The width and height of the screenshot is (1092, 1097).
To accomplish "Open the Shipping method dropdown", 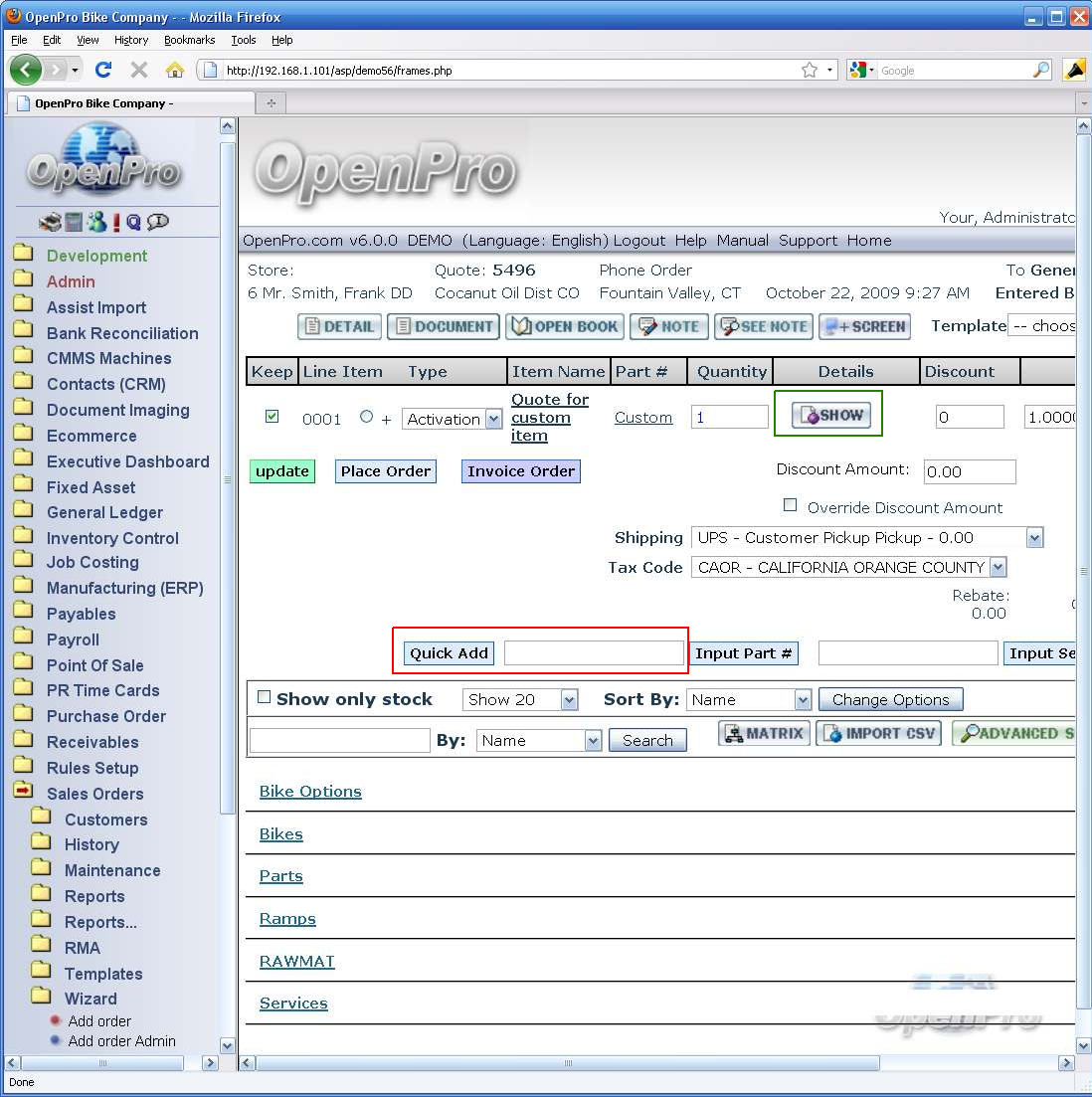I will (1034, 538).
